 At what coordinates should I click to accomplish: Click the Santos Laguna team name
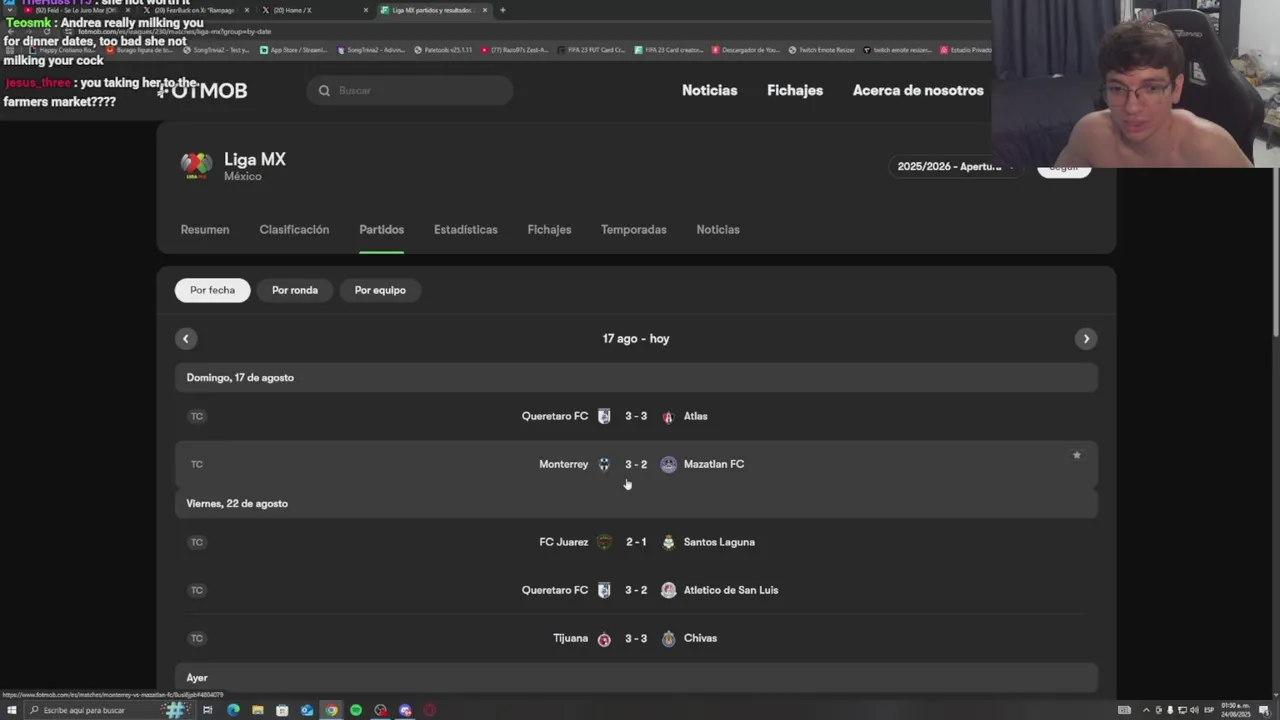[719, 542]
